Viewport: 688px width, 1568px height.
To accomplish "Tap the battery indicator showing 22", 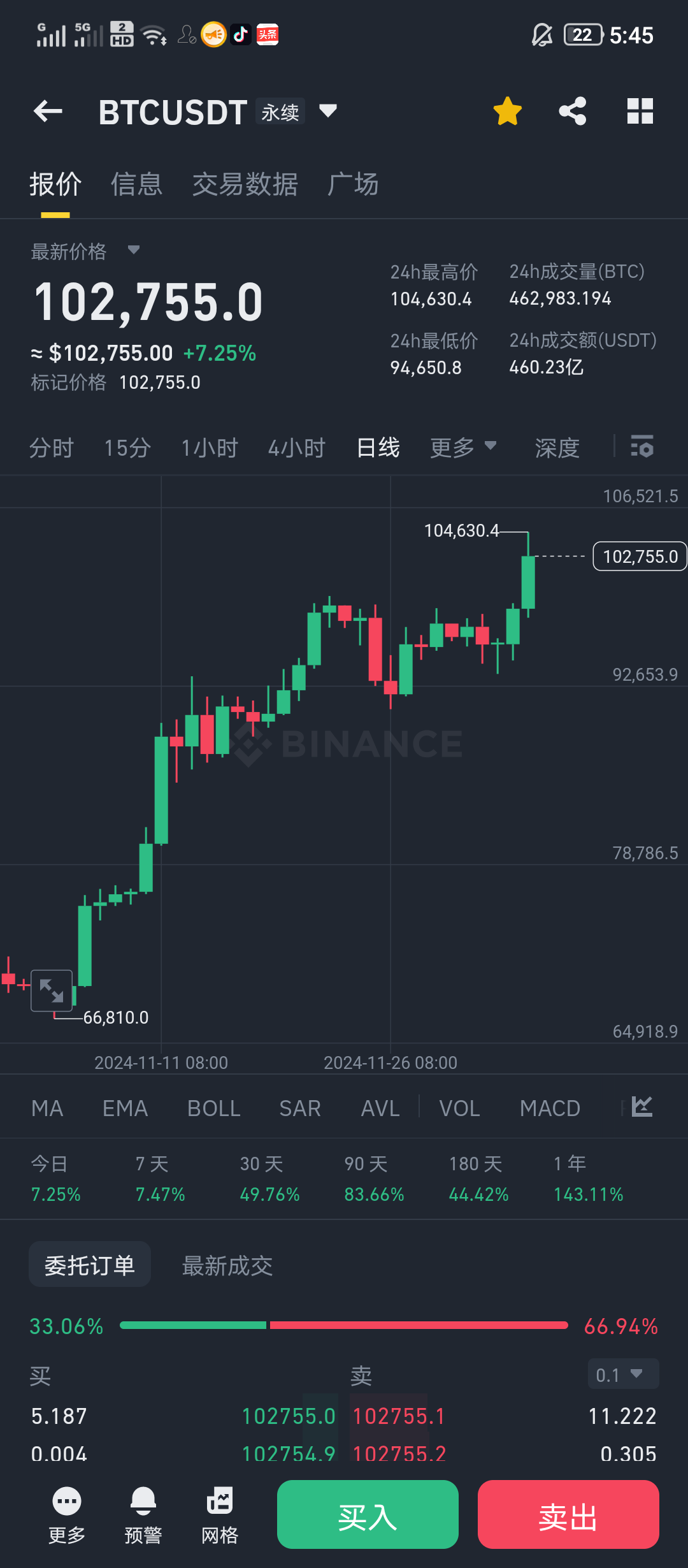I will coord(583,35).
